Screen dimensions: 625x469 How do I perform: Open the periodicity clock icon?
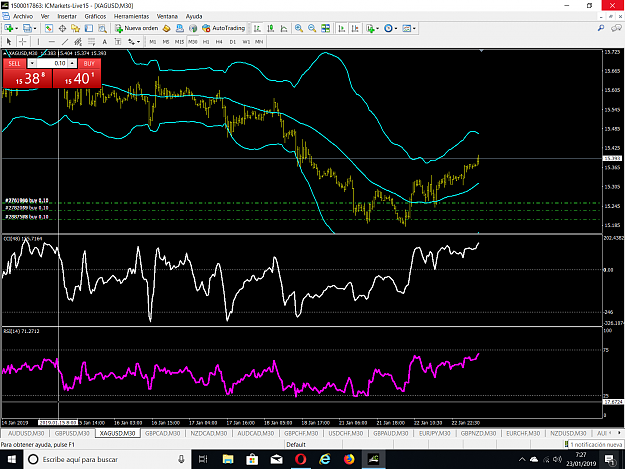388,28
